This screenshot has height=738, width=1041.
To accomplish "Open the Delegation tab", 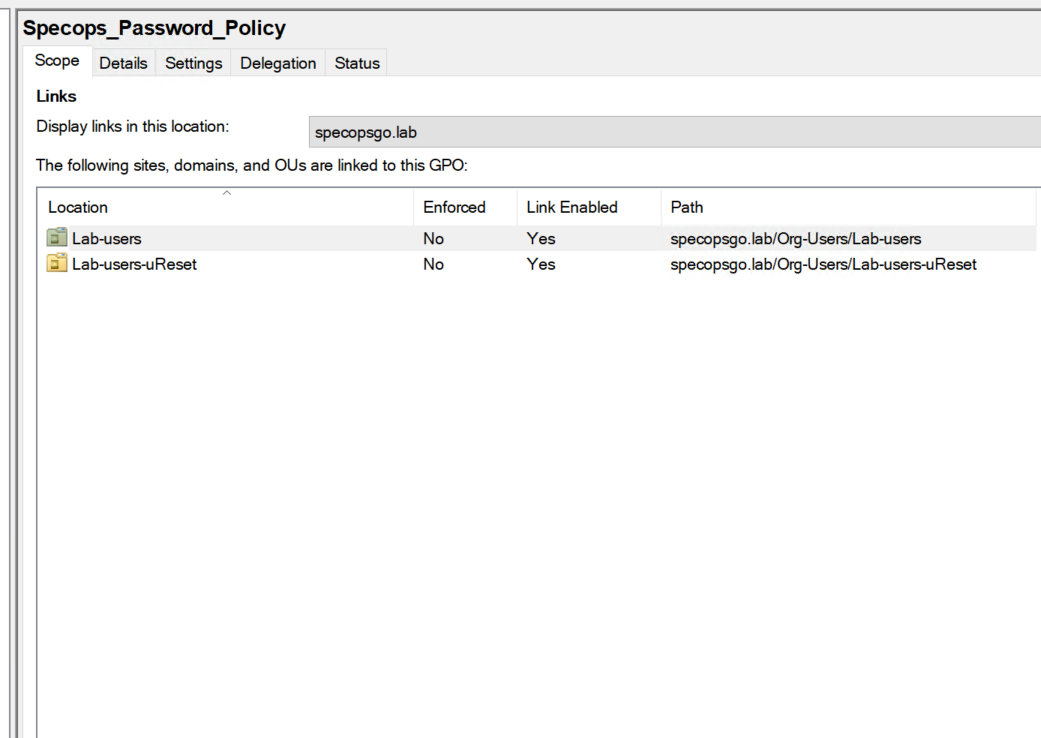I will 278,63.
